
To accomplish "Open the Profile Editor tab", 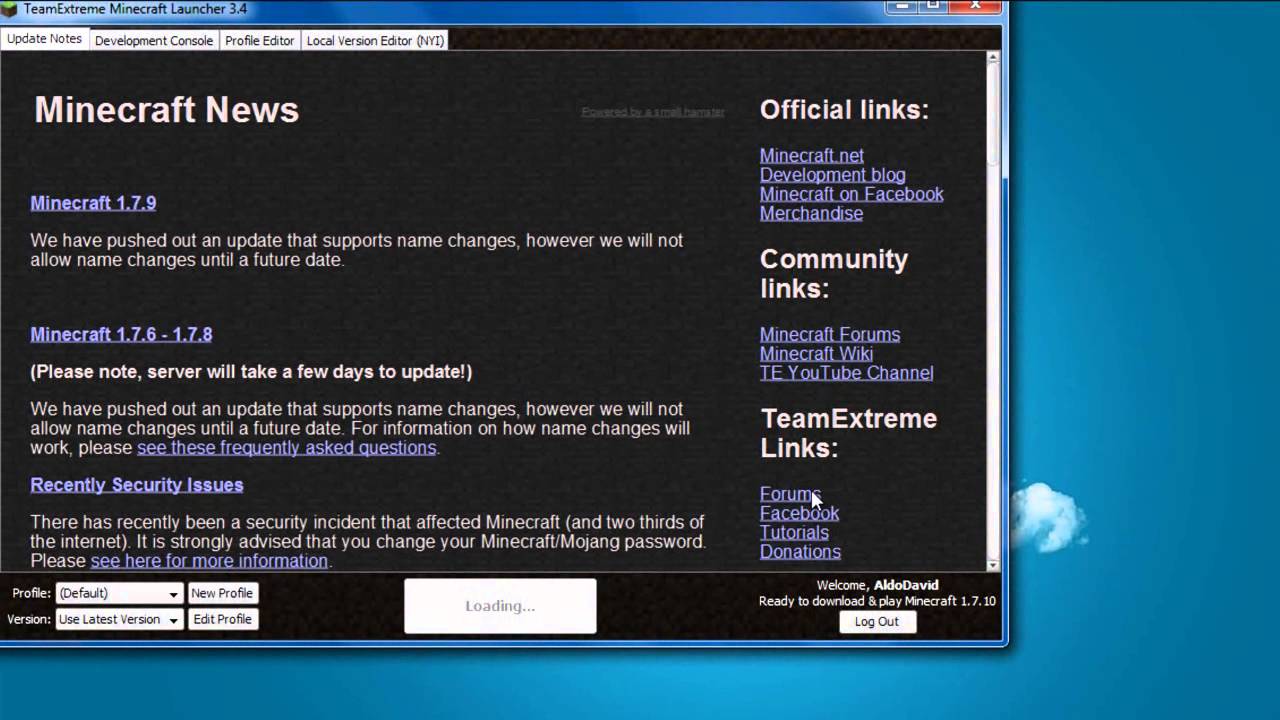I will pyautogui.click(x=260, y=40).
